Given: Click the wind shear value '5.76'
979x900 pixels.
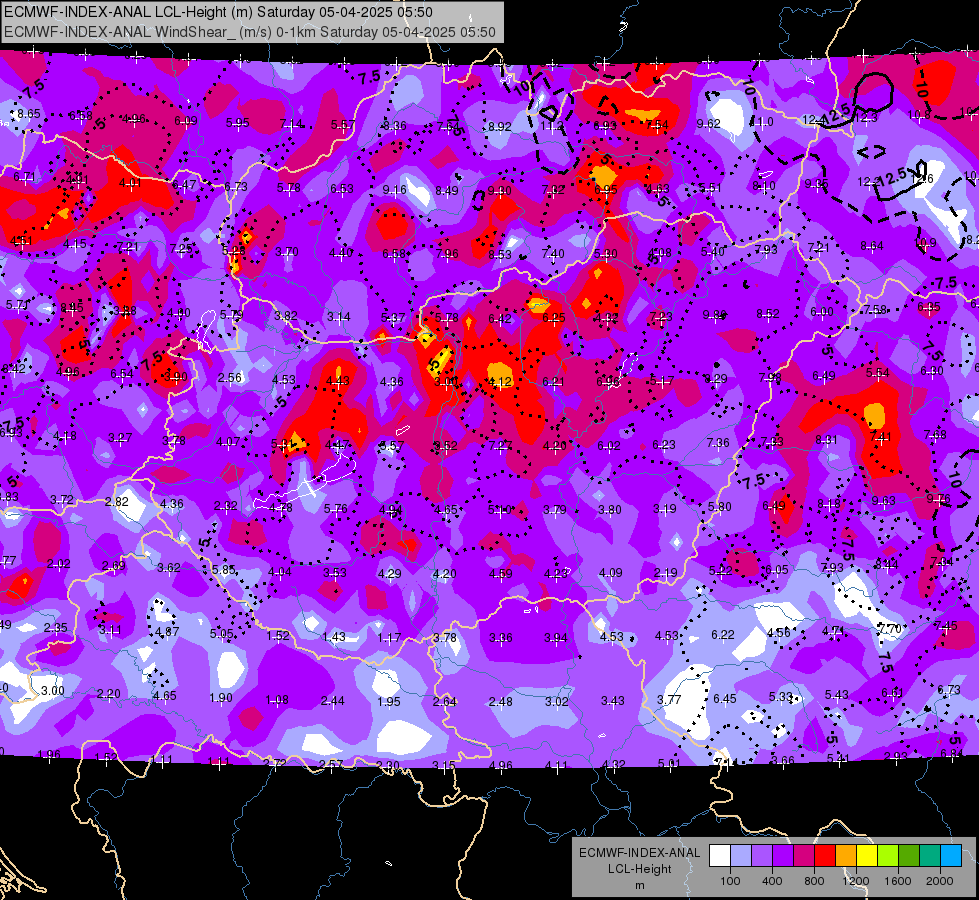Looking at the screenshot, I should (335, 509).
